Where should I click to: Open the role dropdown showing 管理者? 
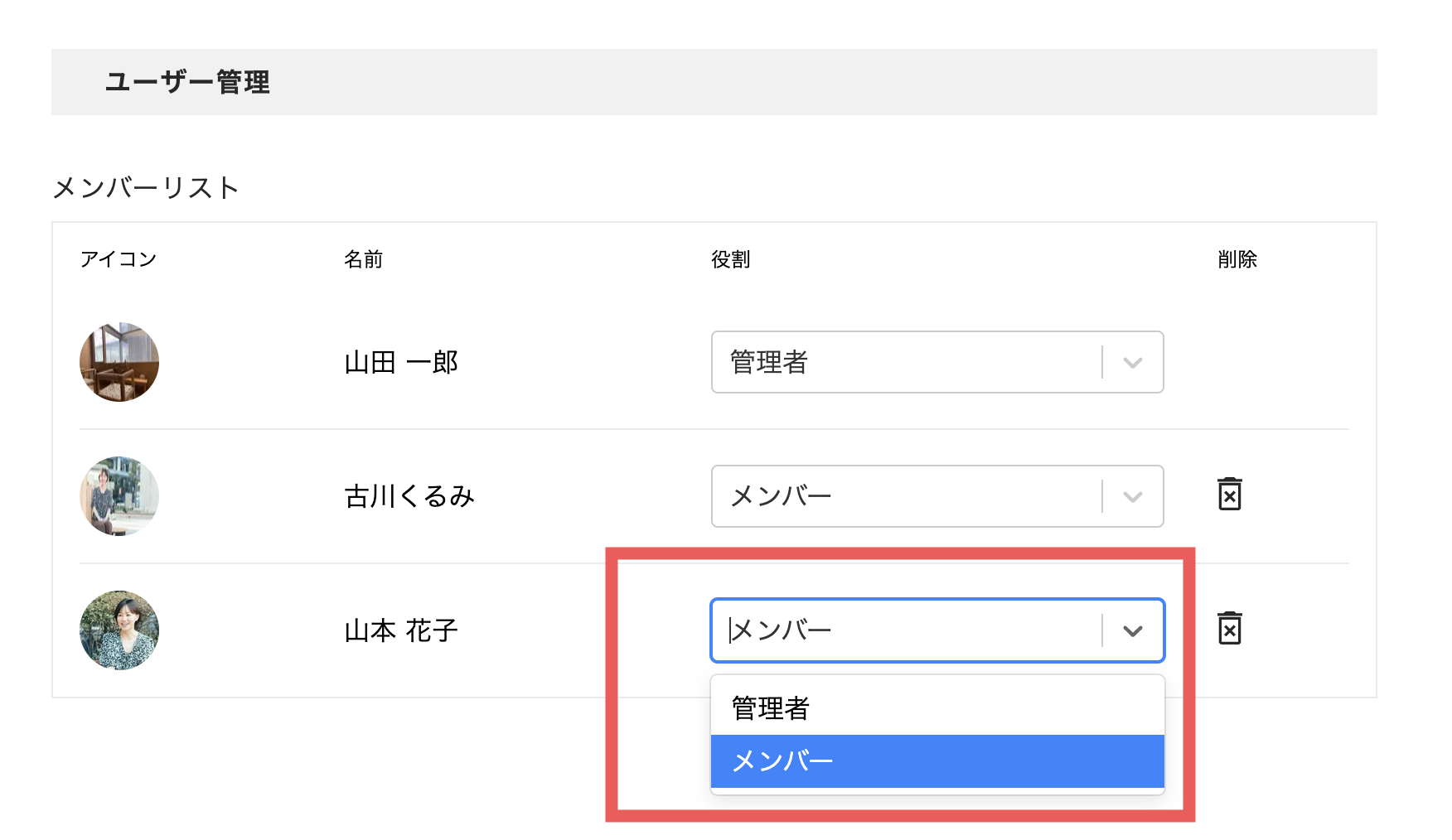pyautogui.click(x=937, y=362)
